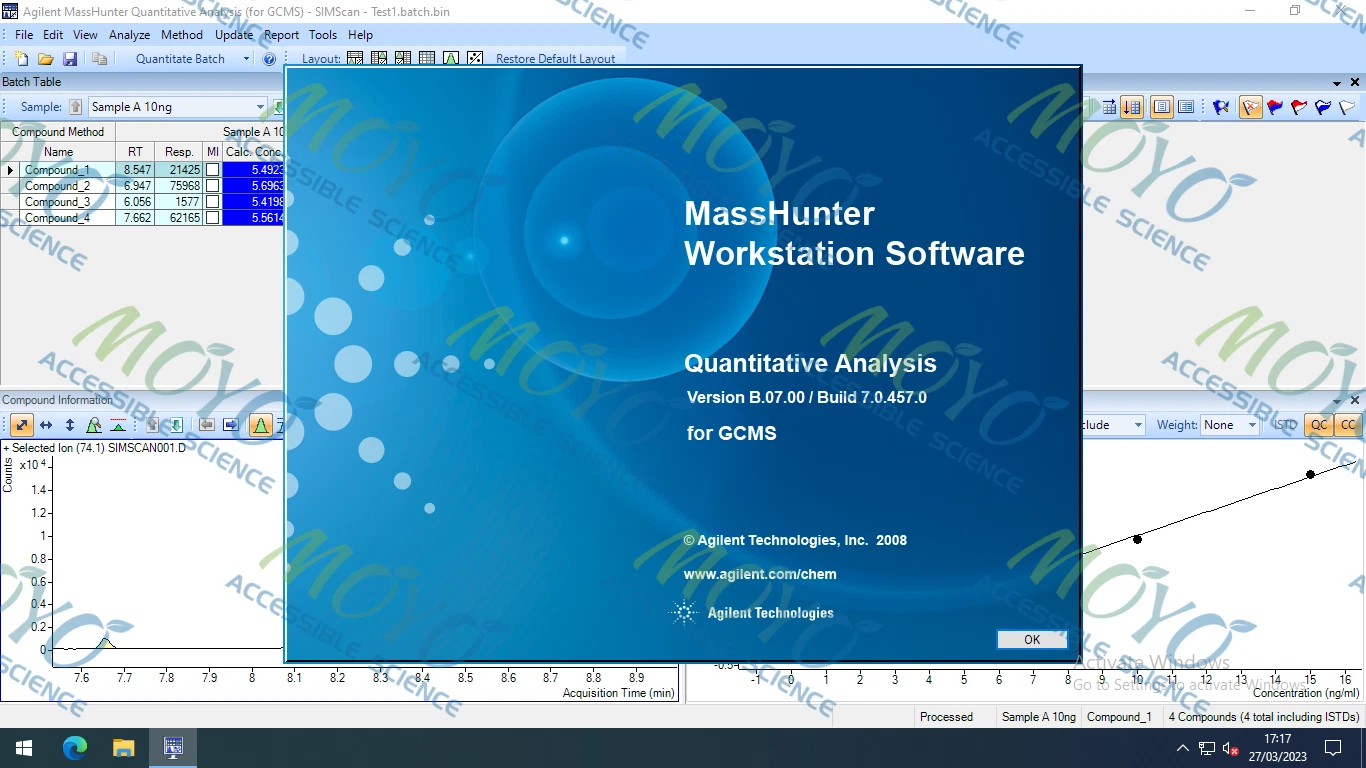
Task: Open the Quantitate Batch dropdown arrow
Action: click(246, 59)
